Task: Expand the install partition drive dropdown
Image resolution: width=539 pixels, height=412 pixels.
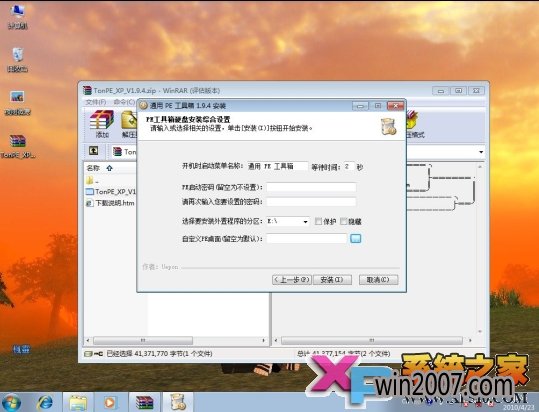Action: tap(305, 222)
